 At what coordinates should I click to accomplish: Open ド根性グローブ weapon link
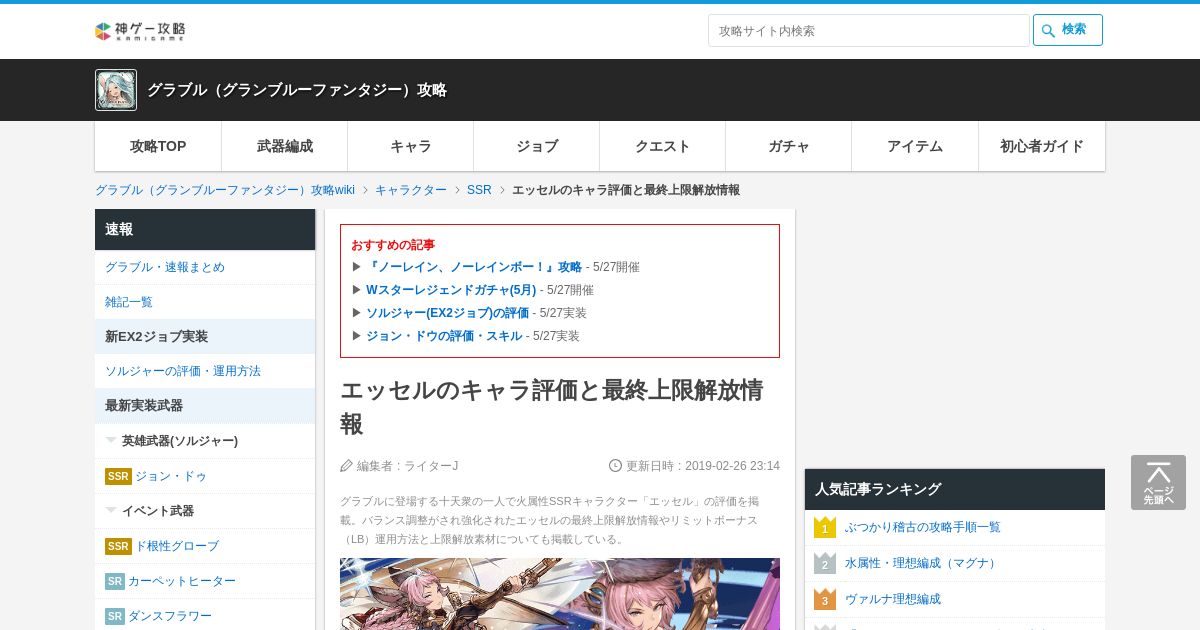177,546
